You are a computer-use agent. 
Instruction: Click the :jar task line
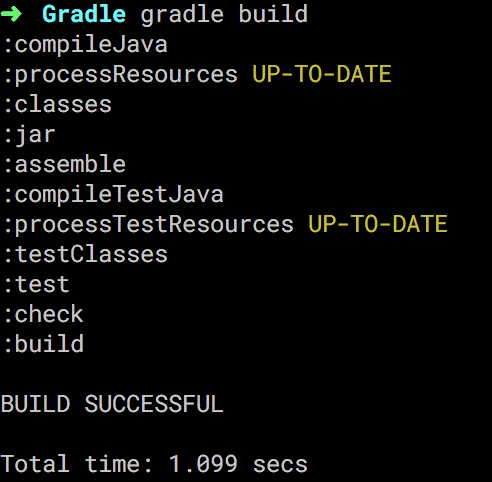coord(30,135)
